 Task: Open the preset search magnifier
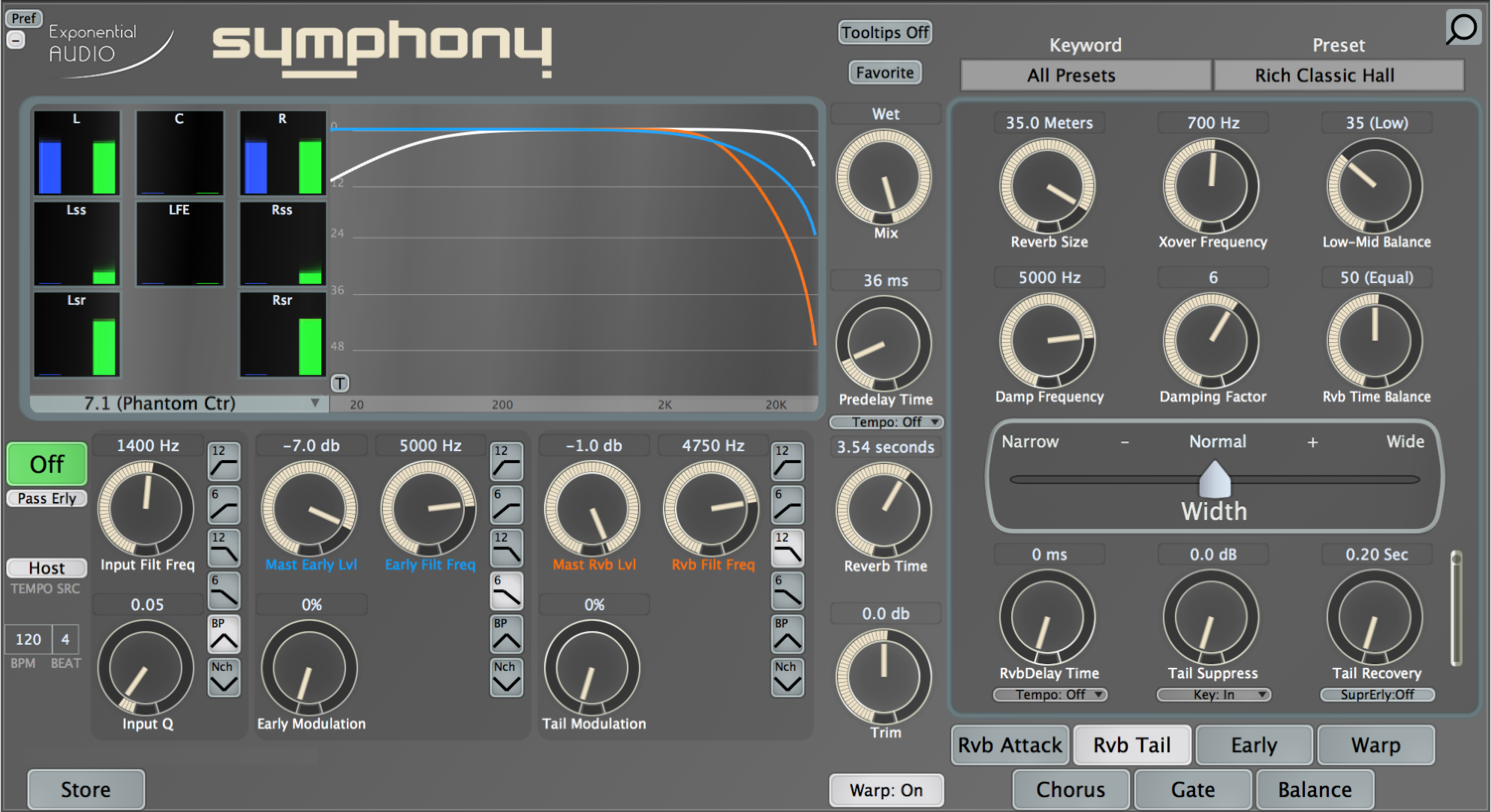coord(1462,28)
